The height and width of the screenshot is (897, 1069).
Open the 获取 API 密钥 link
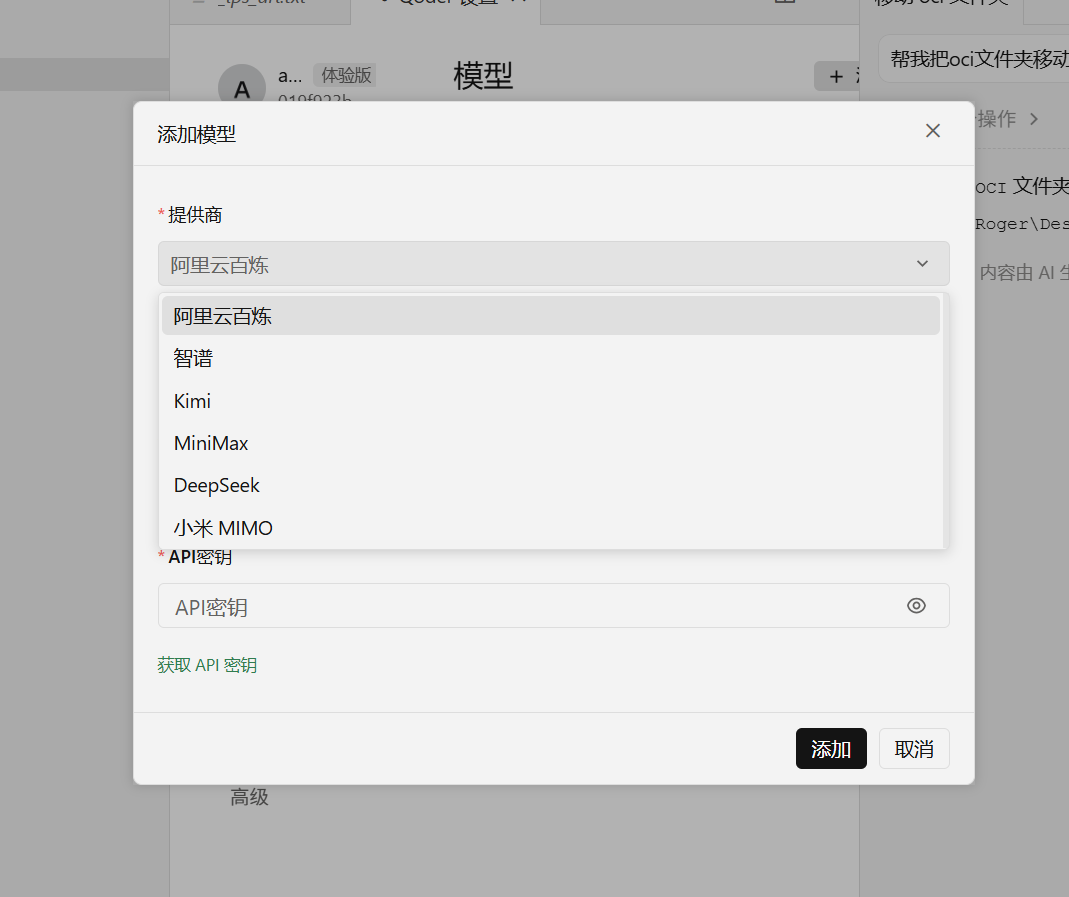207,665
